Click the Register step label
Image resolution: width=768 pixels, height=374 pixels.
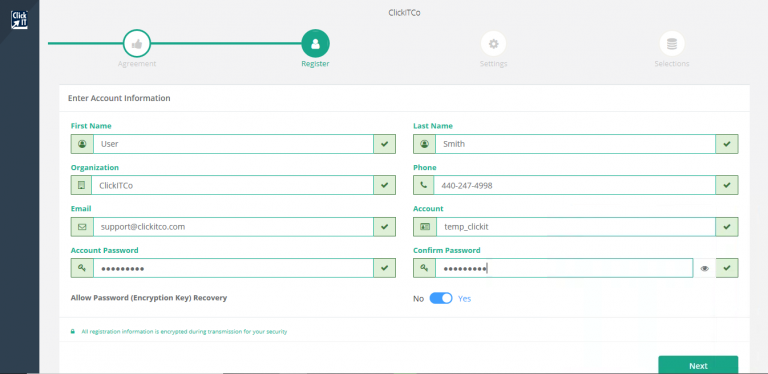(315, 64)
